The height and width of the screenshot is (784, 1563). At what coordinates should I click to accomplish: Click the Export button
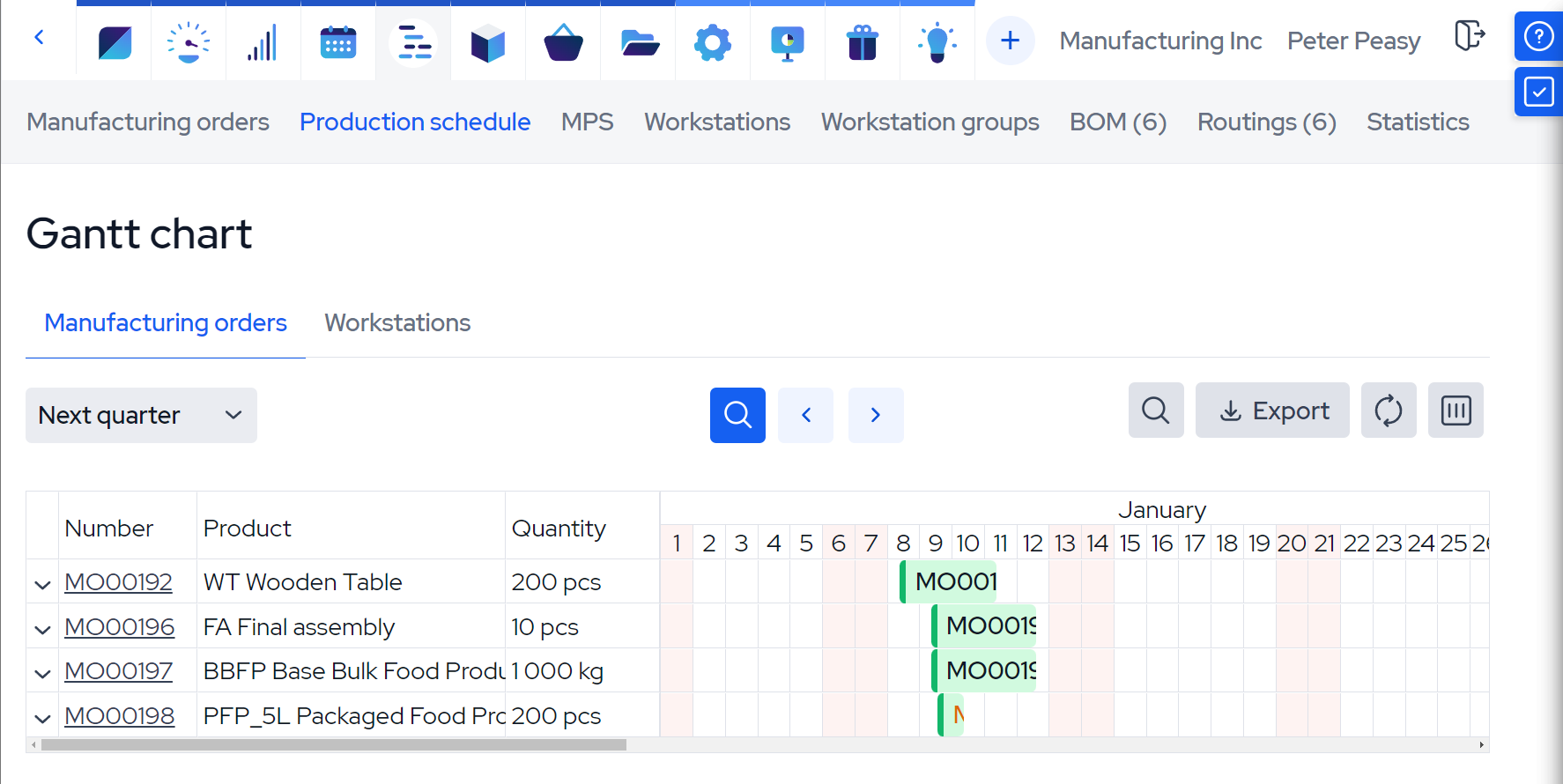pos(1272,410)
